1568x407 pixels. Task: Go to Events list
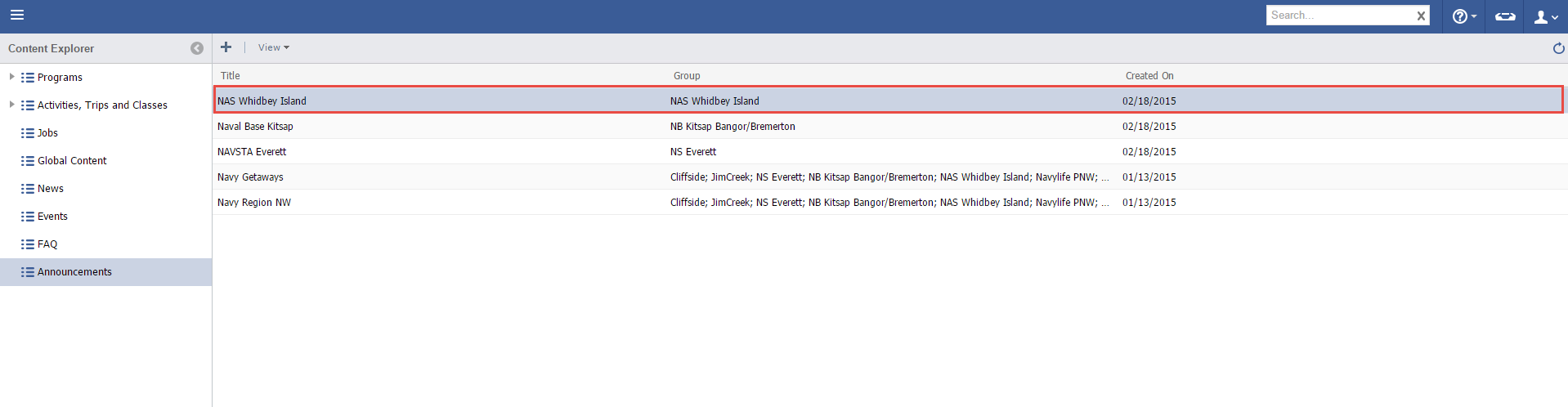pos(52,217)
